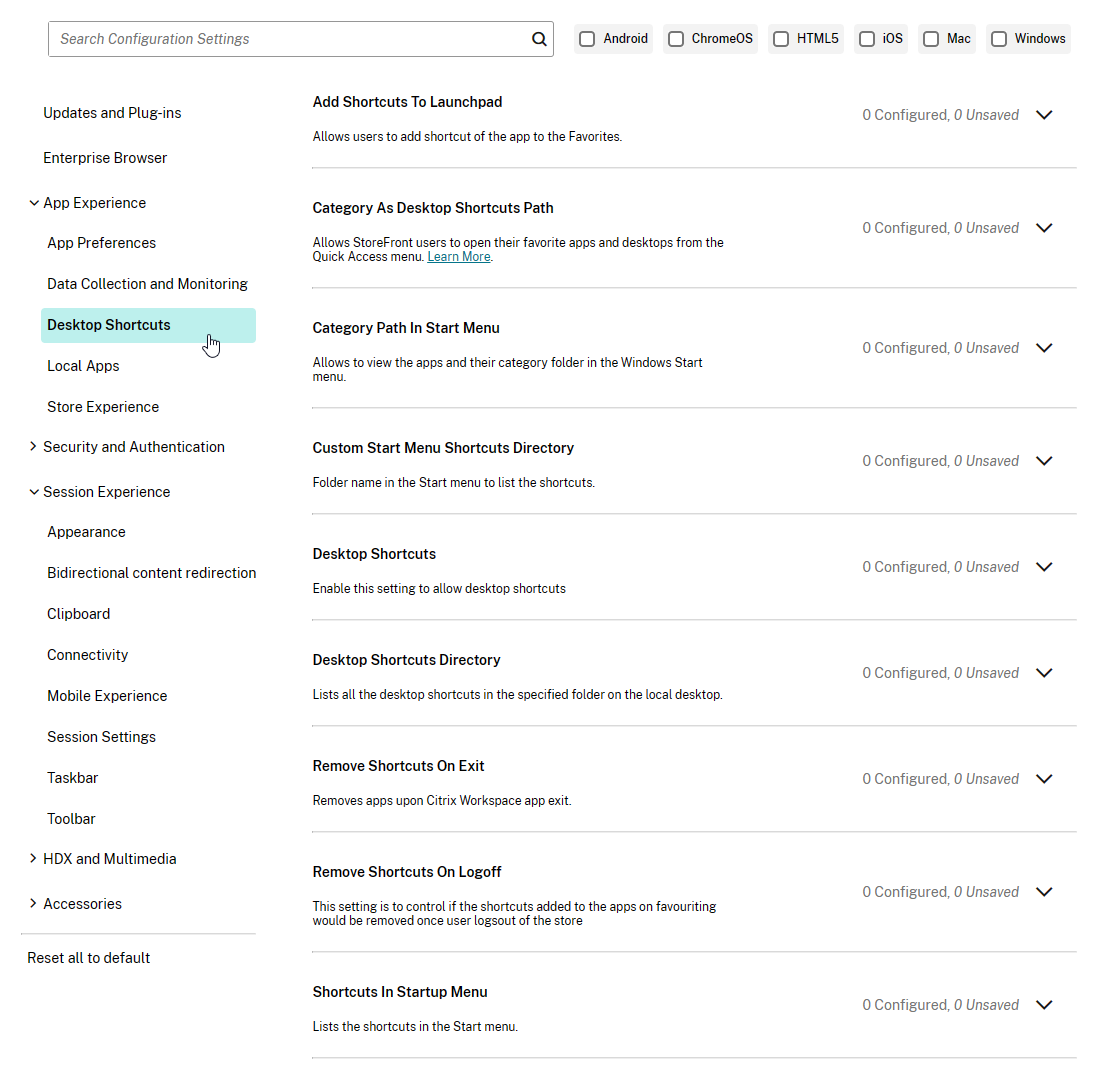Click Reset all to default
The width and height of the screenshot is (1098, 1065).
(x=88, y=958)
